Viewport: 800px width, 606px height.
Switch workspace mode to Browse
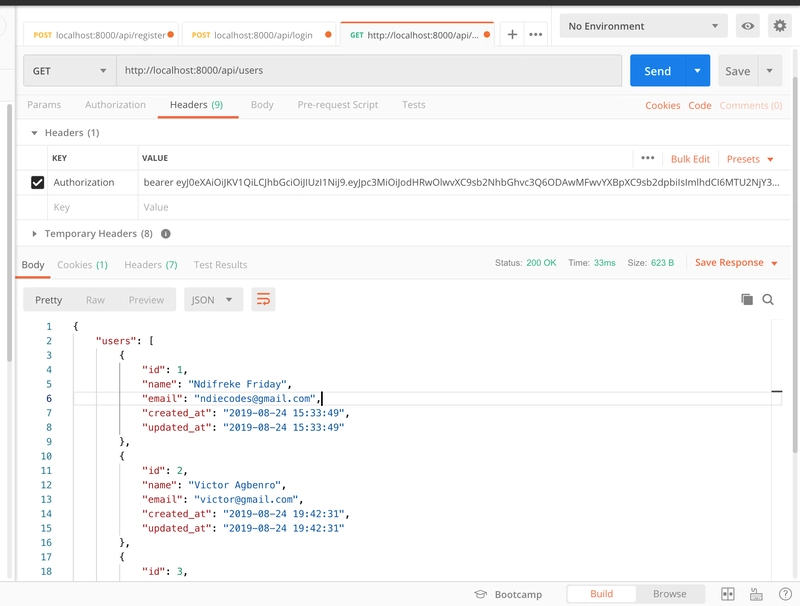pos(669,594)
